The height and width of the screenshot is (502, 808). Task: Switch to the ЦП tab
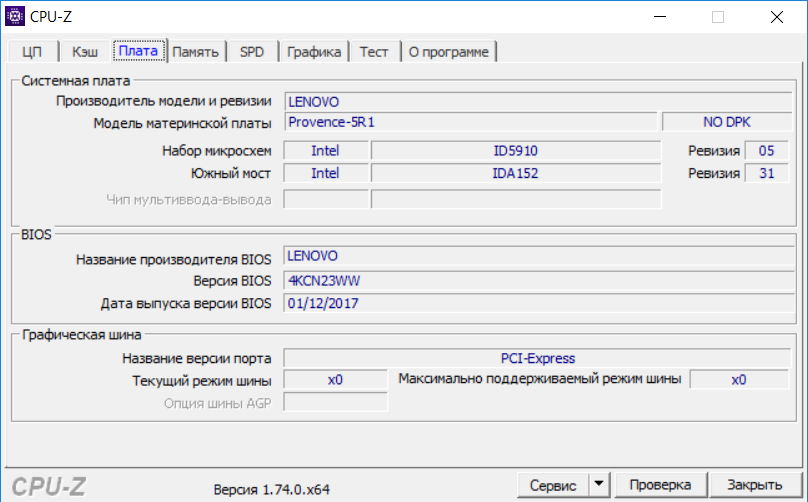click(32, 52)
